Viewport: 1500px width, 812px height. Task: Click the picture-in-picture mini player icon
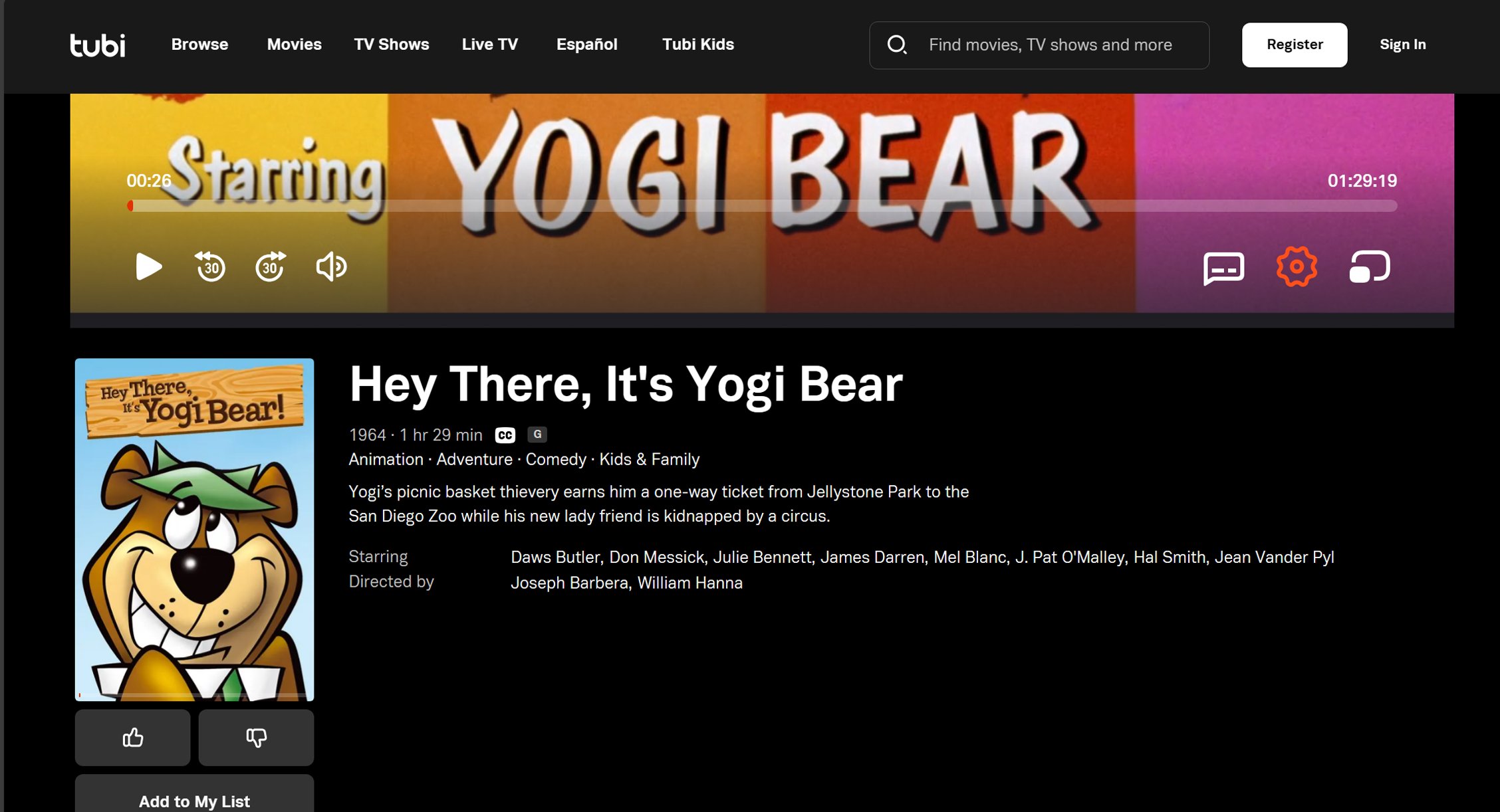1370,266
